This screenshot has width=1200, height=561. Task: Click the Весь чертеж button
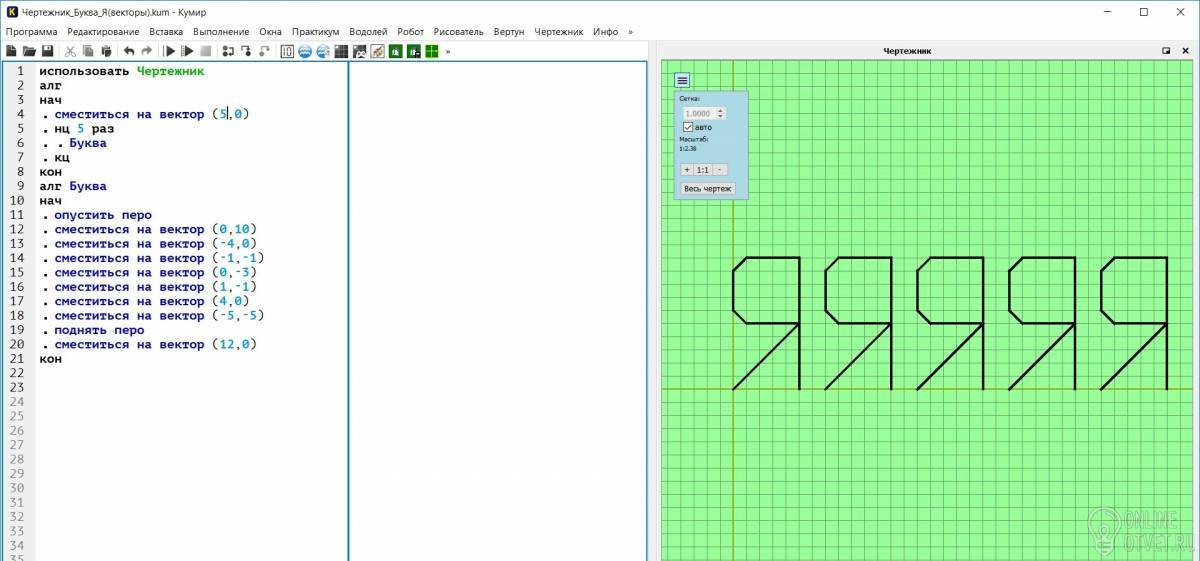pyautogui.click(x=708, y=188)
